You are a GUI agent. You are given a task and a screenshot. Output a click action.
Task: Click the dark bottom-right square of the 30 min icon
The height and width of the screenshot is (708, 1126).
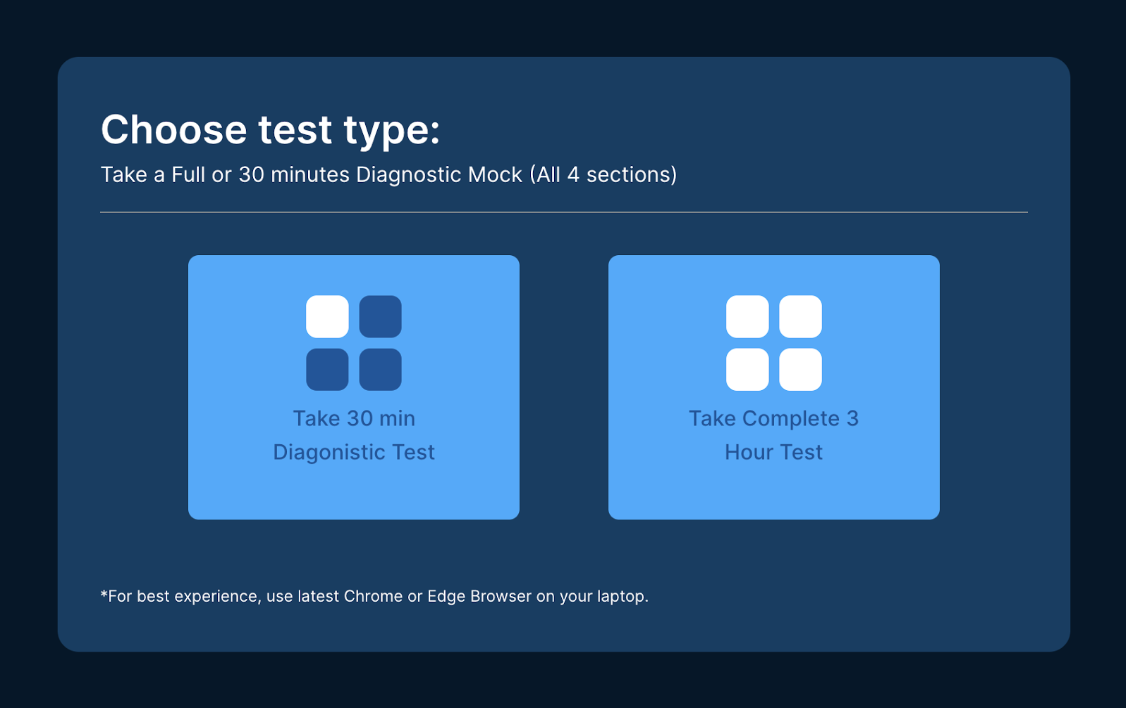380,369
